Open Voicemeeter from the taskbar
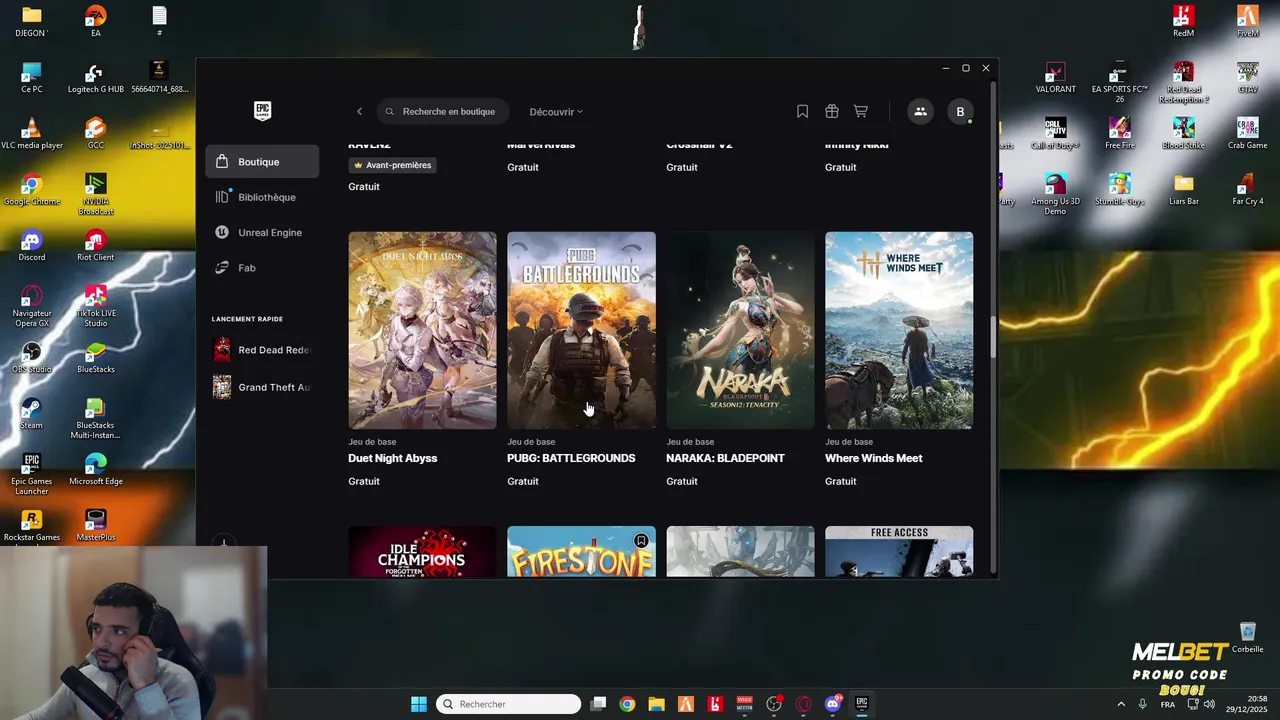Screen dimensions: 1280x720 744,704
